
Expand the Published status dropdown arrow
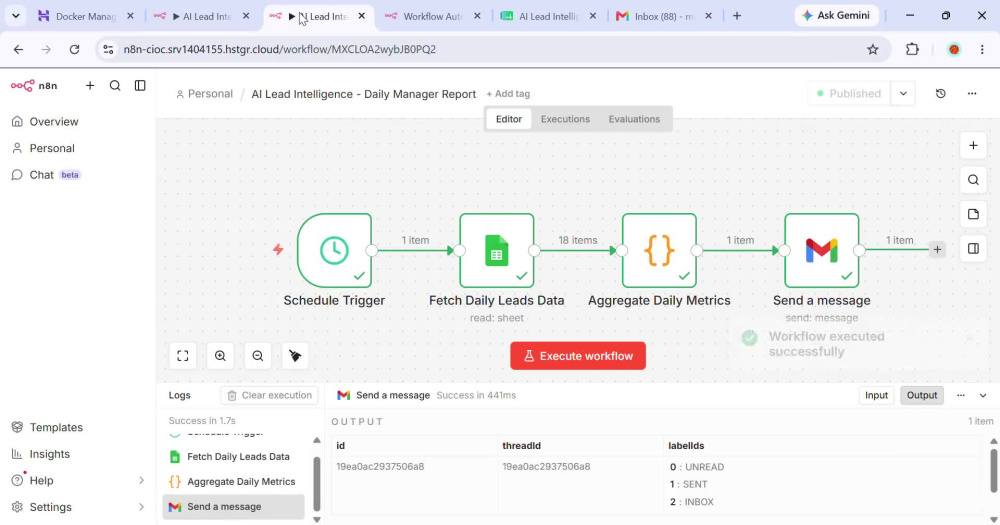(x=903, y=93)
